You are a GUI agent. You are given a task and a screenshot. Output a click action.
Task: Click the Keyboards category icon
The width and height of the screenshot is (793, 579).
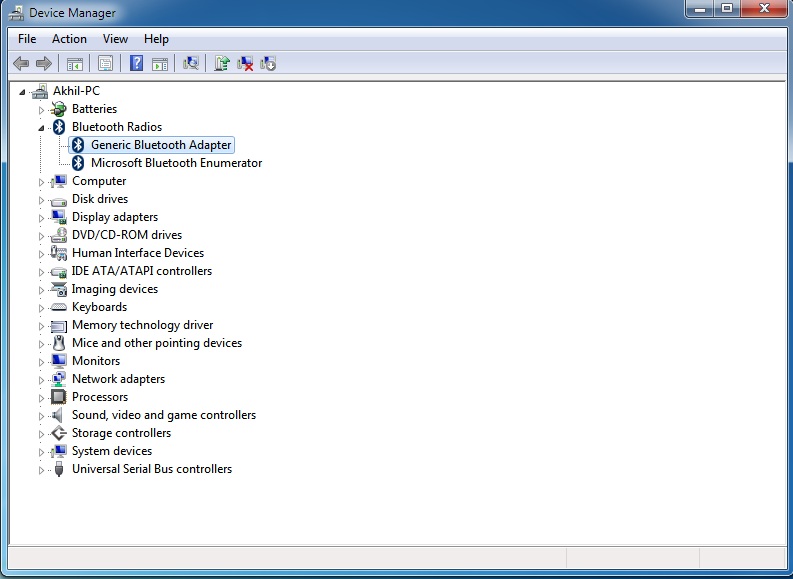[x=59, y=307]
